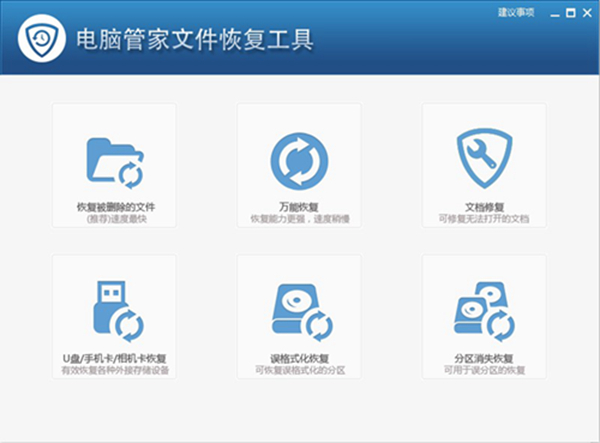
Task: Minimize the file recovery tool window
Action: tap(556, 12)
